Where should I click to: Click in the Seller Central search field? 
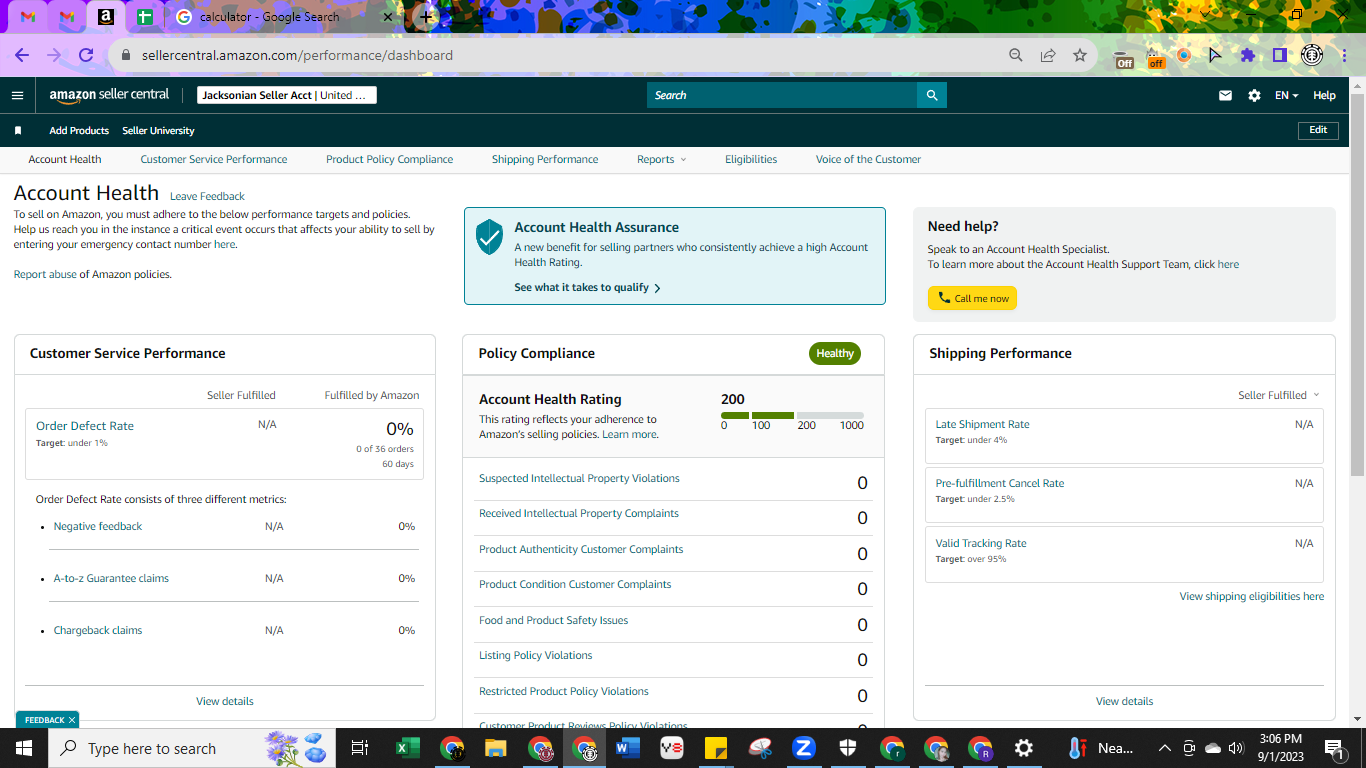pyautogui.click(x=782, y=95)
